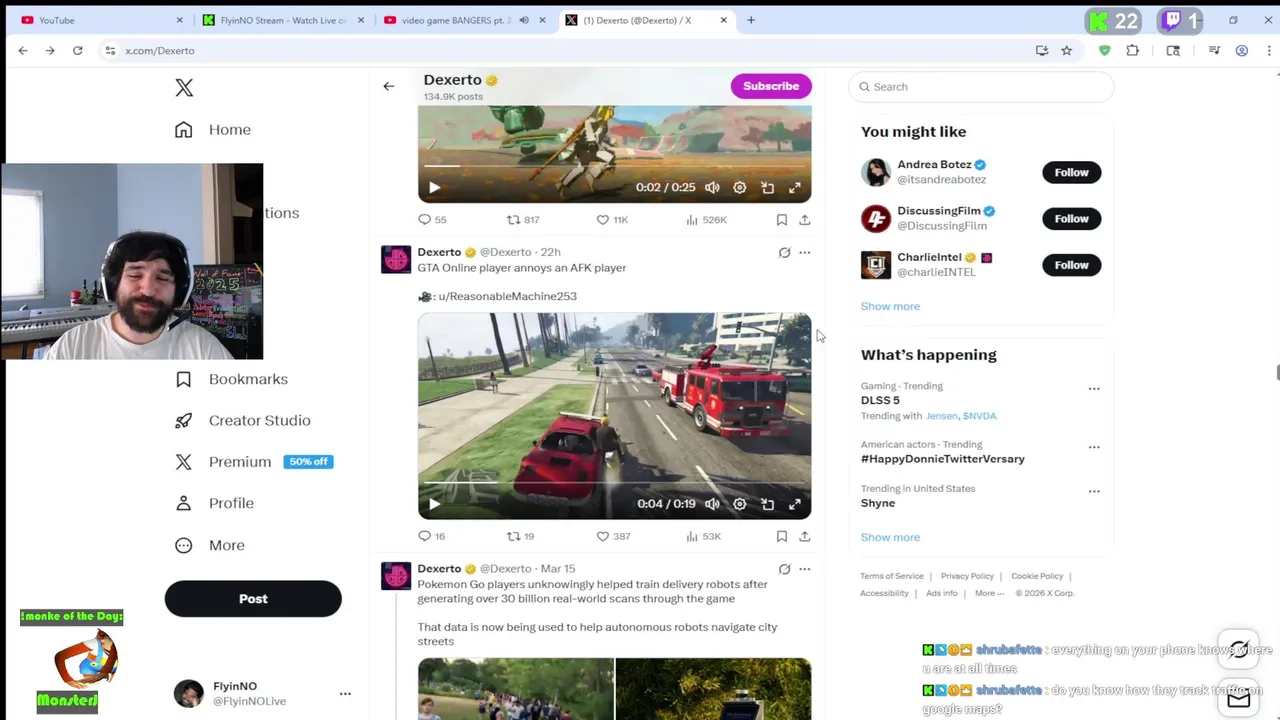Go back using the Dexerto header arrow
This screenshot has width=1280, height=720.
click(x=389, y=86)
